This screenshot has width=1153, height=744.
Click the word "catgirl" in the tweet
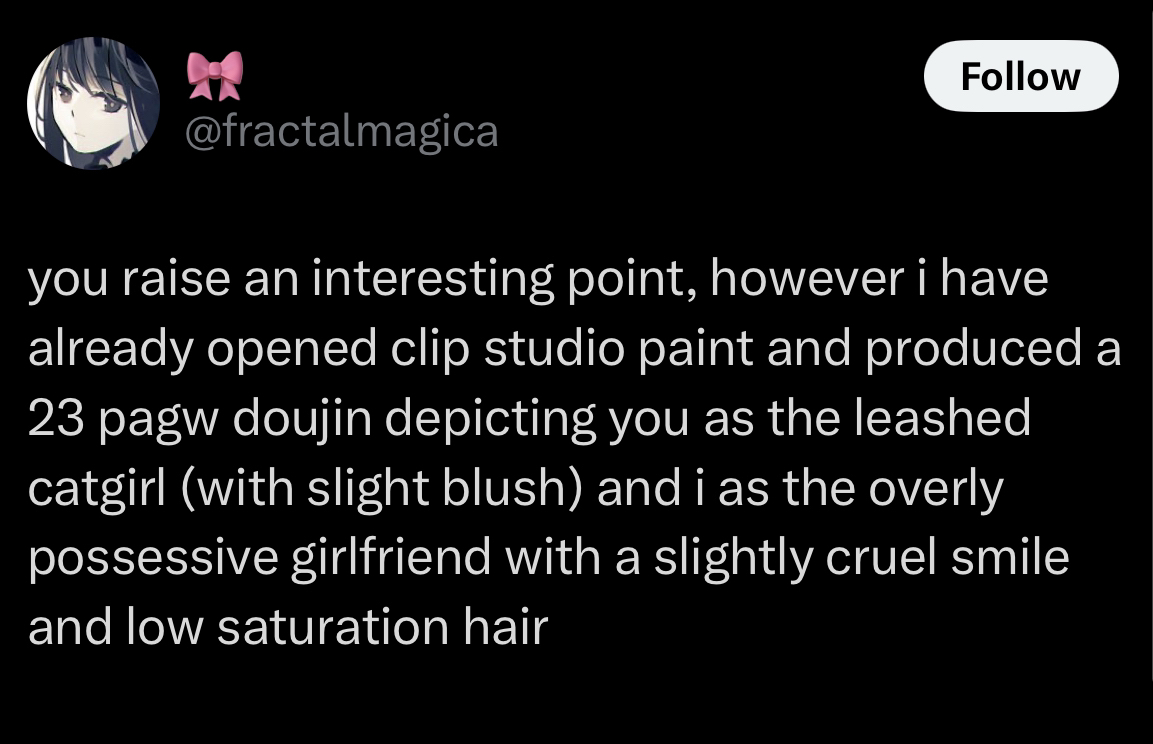(97, 489)
